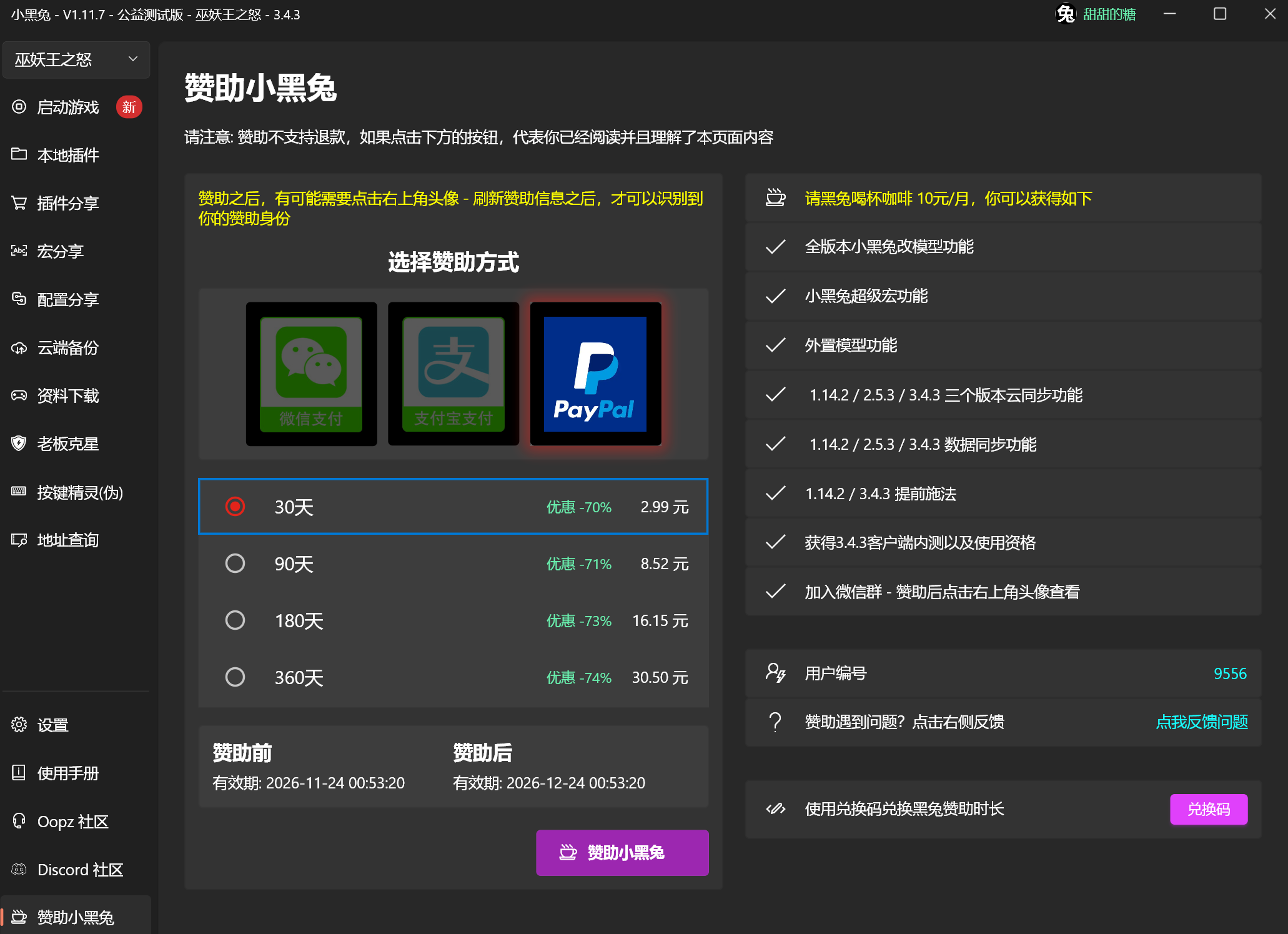Switch to 插件分享 page
The image size is (1288, 934).
pyautogui.click(x=76, y=203)
